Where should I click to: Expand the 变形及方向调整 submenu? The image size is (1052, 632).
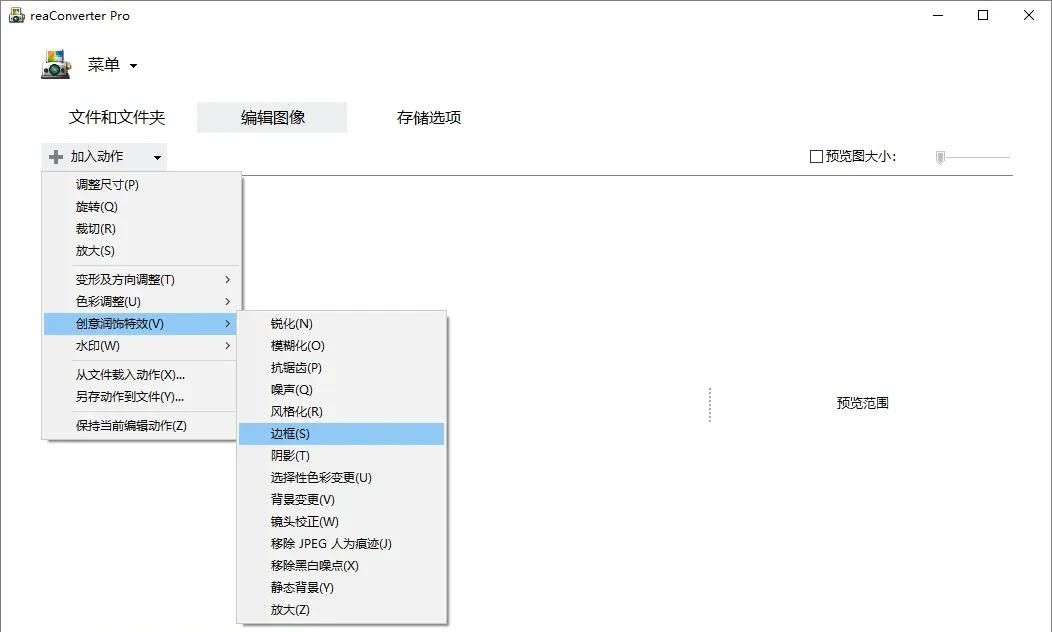click(120, 279)
